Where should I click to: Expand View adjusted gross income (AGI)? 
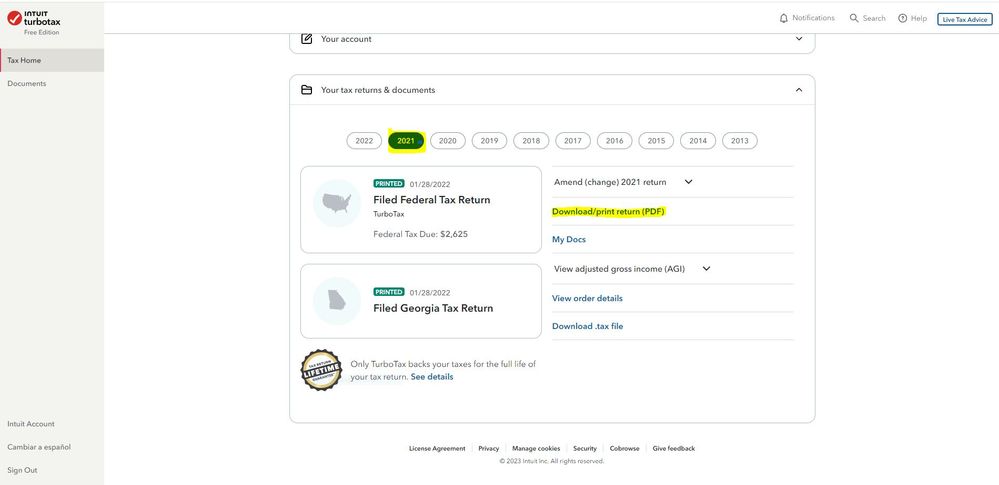706,269
